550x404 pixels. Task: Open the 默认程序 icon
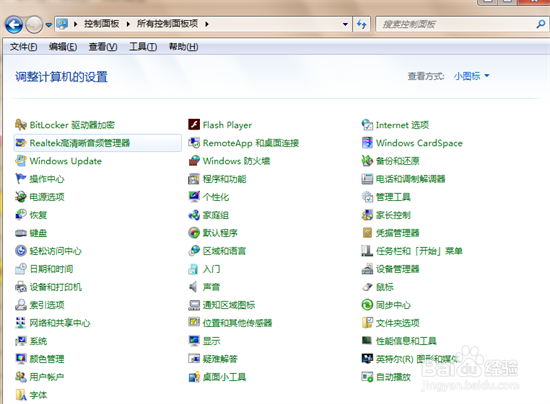194,233
